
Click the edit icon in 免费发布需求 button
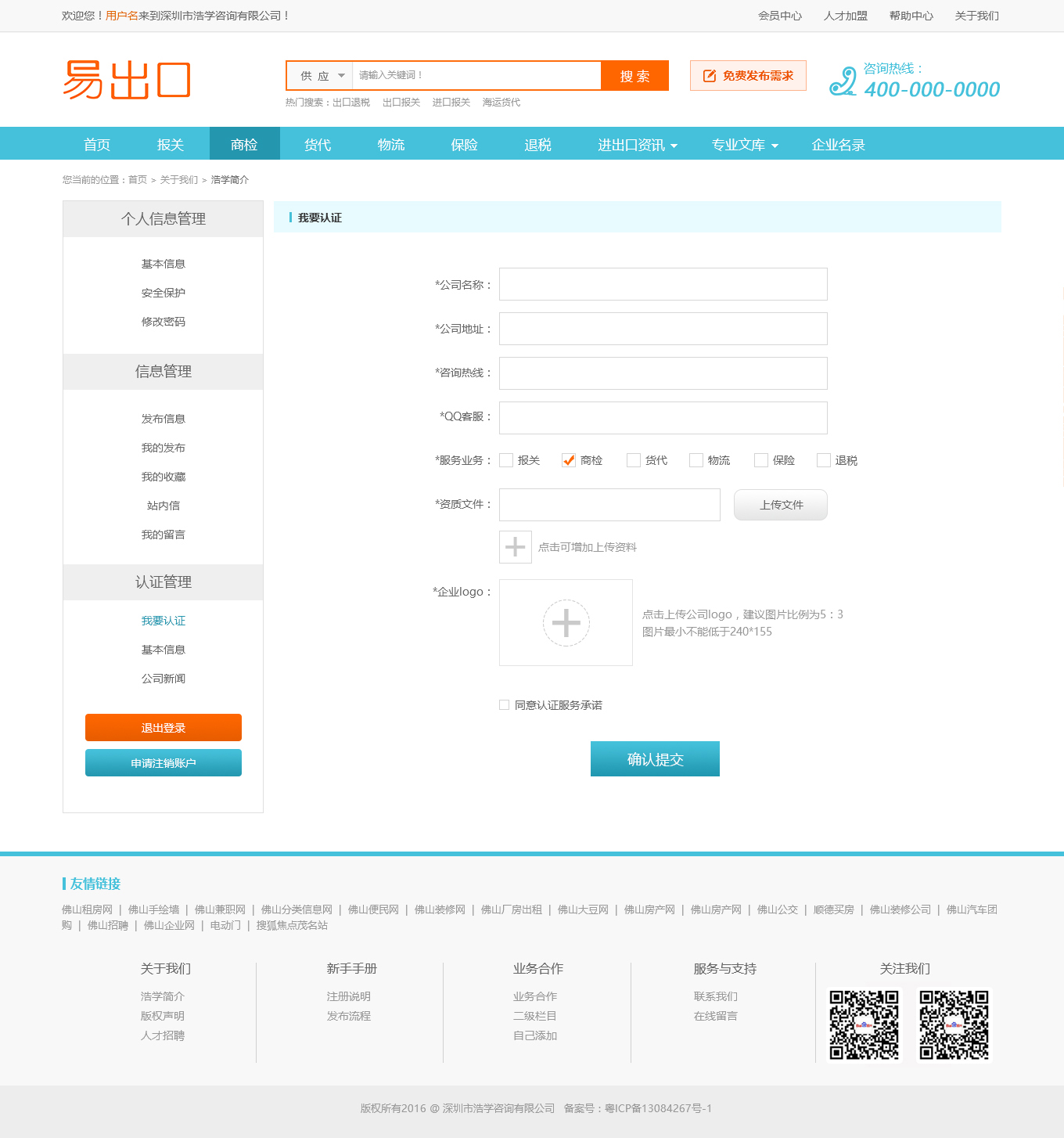click(x=710, y=76)
